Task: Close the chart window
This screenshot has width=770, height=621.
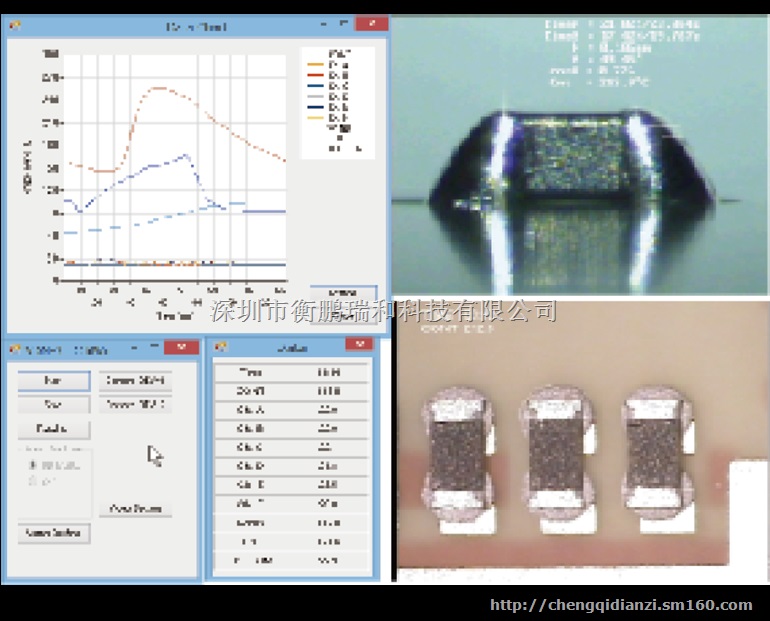Action: pos(371,24)
